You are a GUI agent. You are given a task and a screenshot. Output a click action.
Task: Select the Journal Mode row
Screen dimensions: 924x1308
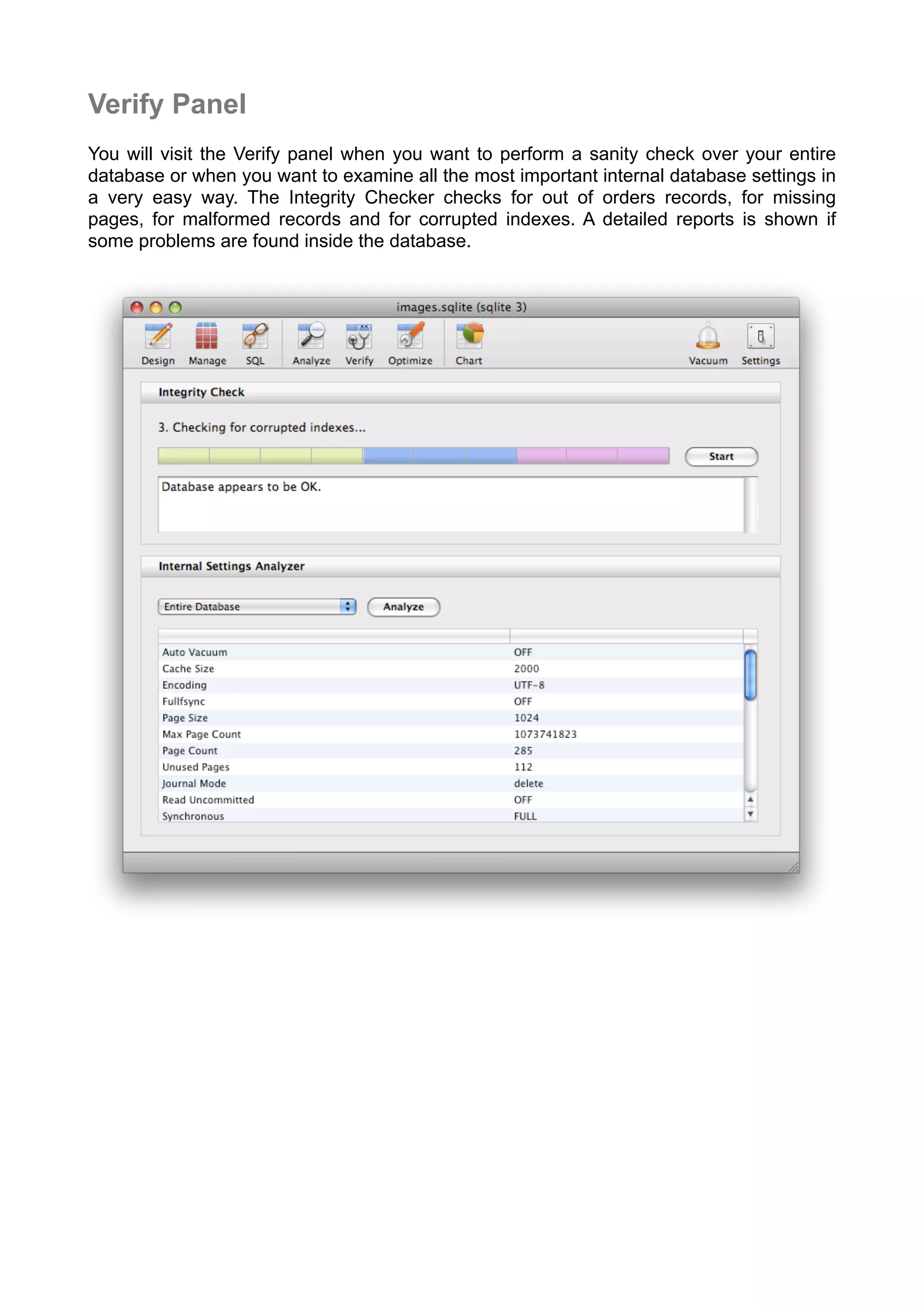[x=451, y=784]
